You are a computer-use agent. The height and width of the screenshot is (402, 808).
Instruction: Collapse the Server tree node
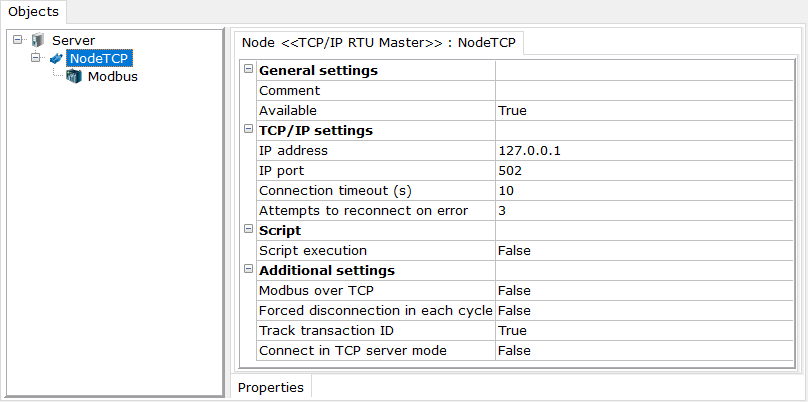click(x=19, y=39)
